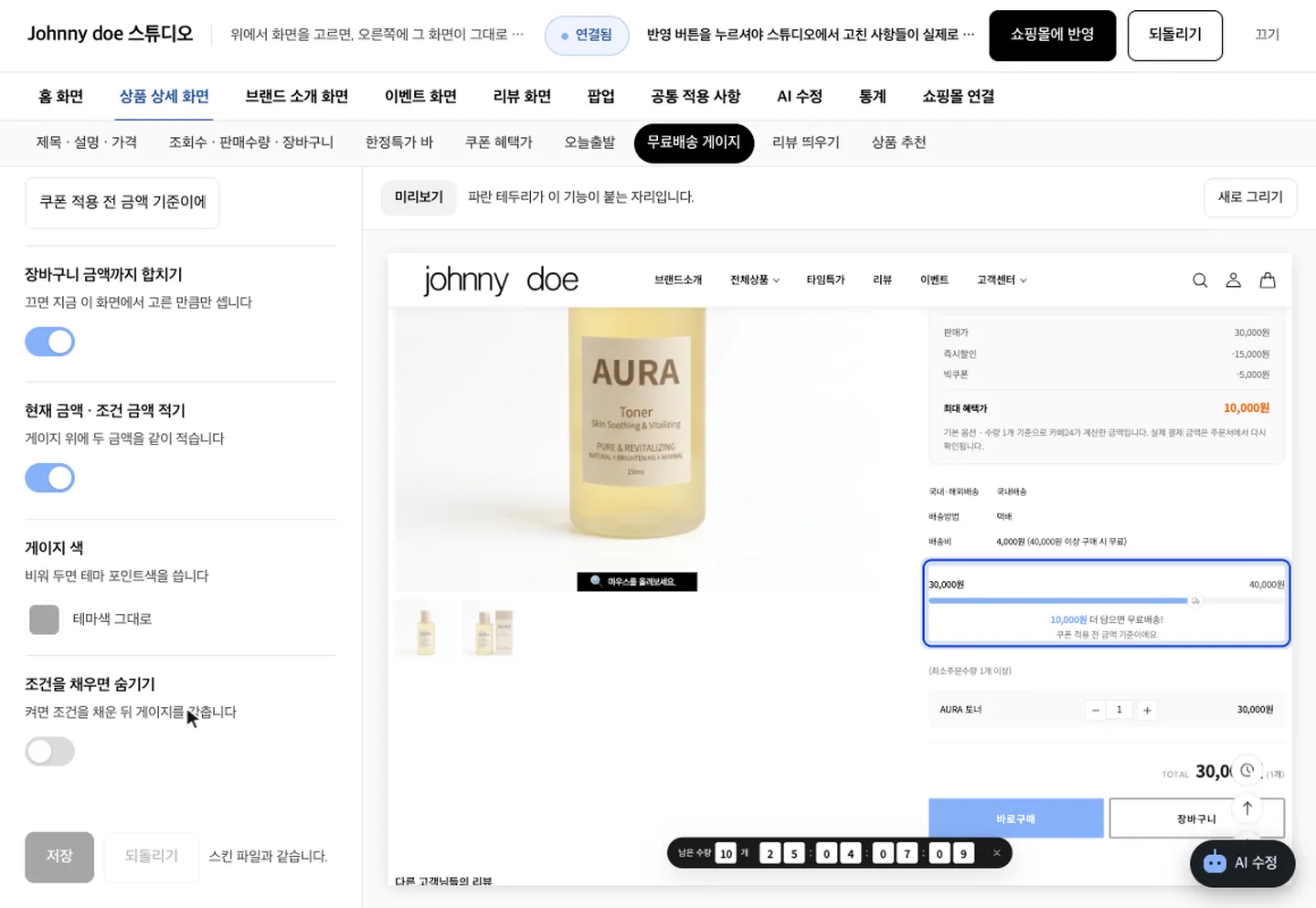Image resolution: width=1316 pixels, height=908 pixels.
Task: Open the shopping bag icon in preview
Action: [1268, 280]
